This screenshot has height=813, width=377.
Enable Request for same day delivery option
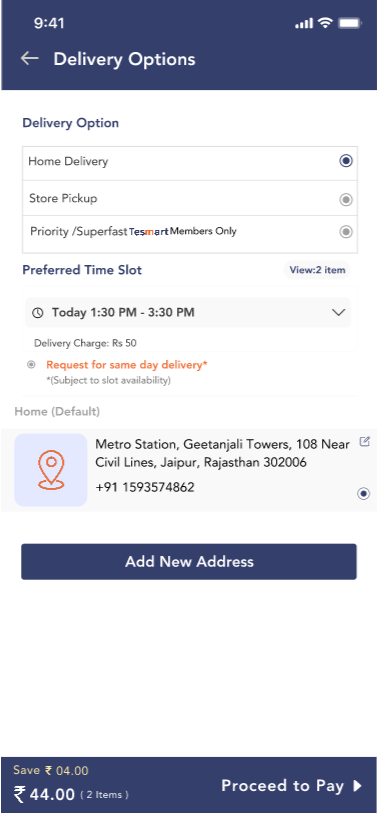point(31,365)
